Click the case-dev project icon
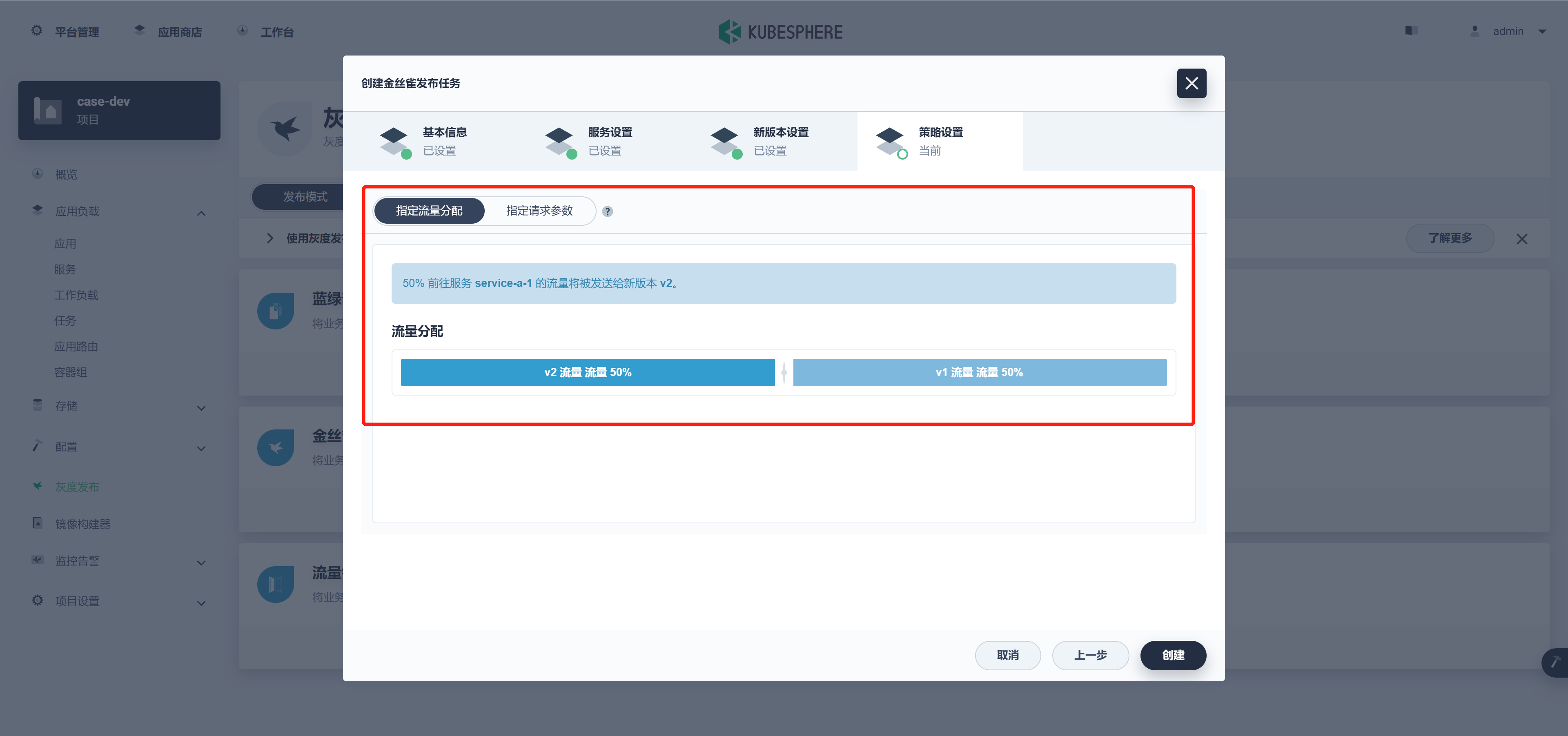 47,111
